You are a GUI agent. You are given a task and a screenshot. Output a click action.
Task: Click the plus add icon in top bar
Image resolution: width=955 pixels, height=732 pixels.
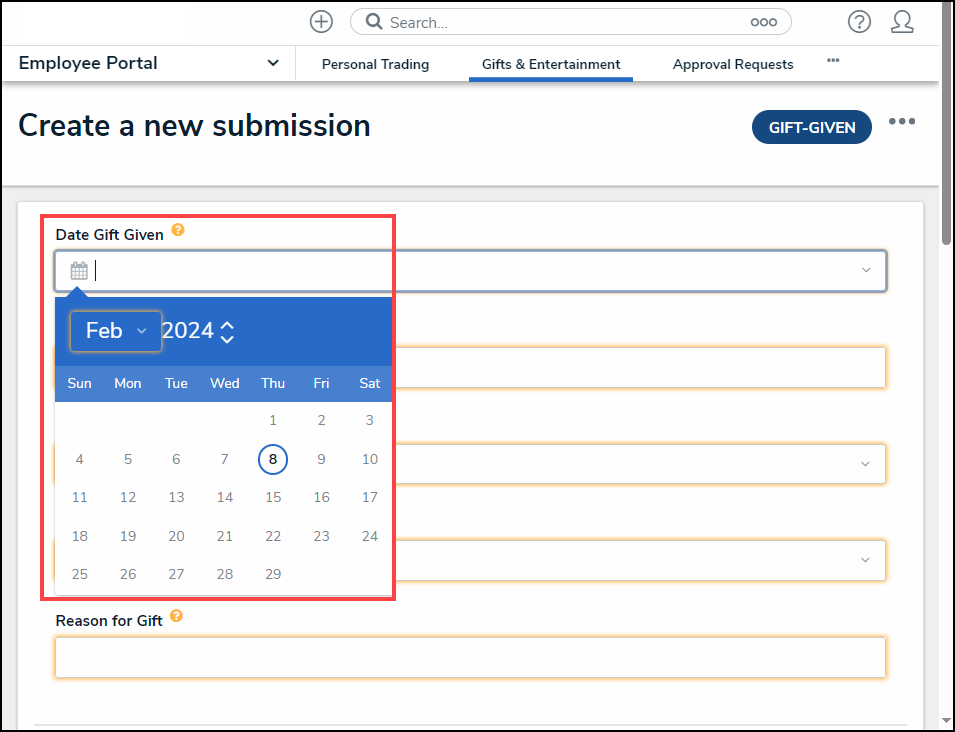(x=320, y=22)
